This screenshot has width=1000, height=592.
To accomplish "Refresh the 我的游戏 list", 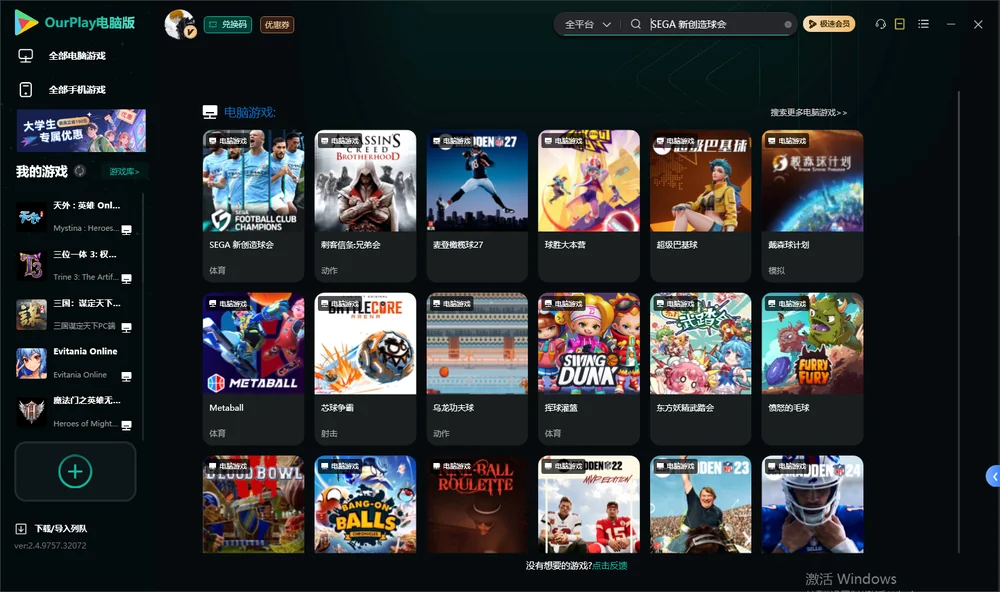I will coord(80,171).
